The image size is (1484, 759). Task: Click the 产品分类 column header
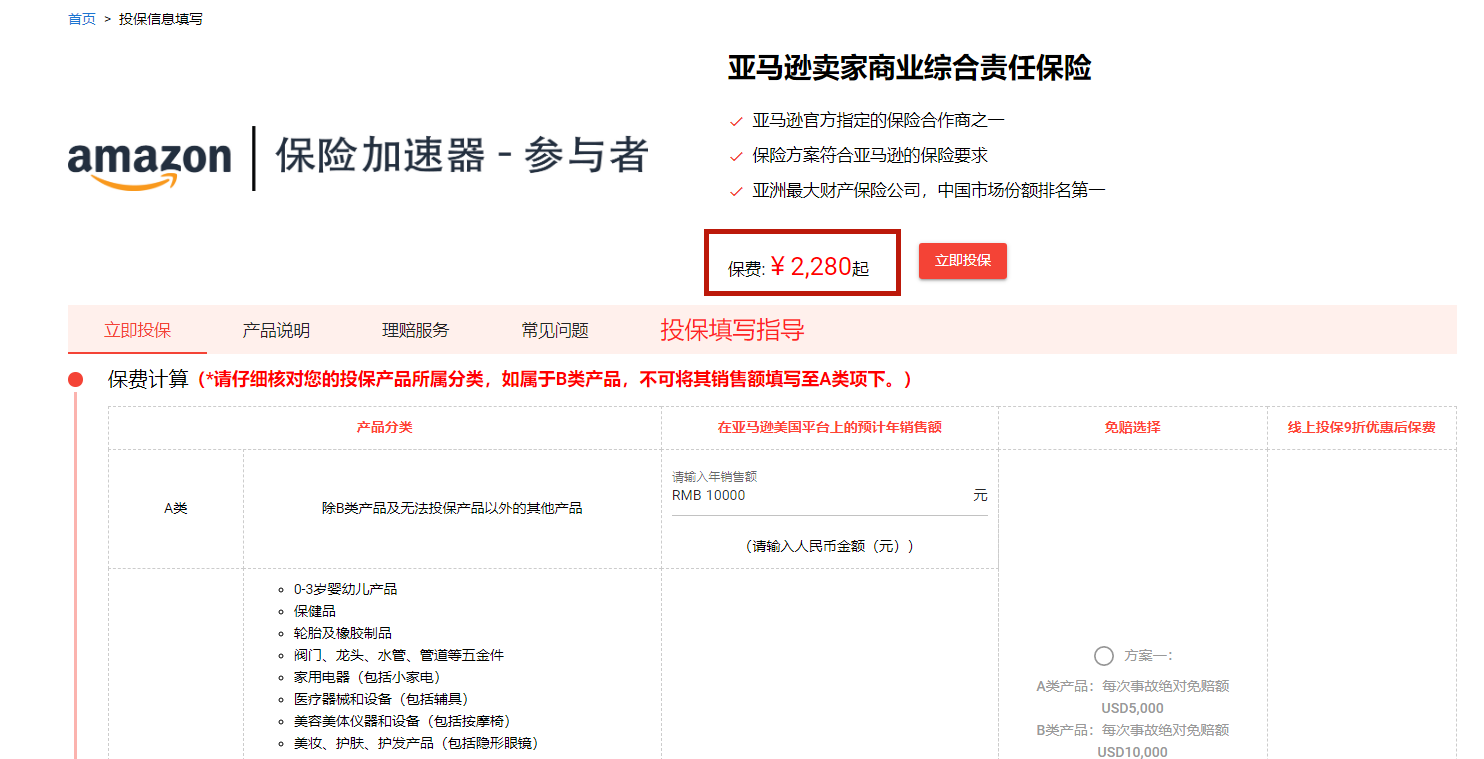pyautogui.click(x=384, y=427)
